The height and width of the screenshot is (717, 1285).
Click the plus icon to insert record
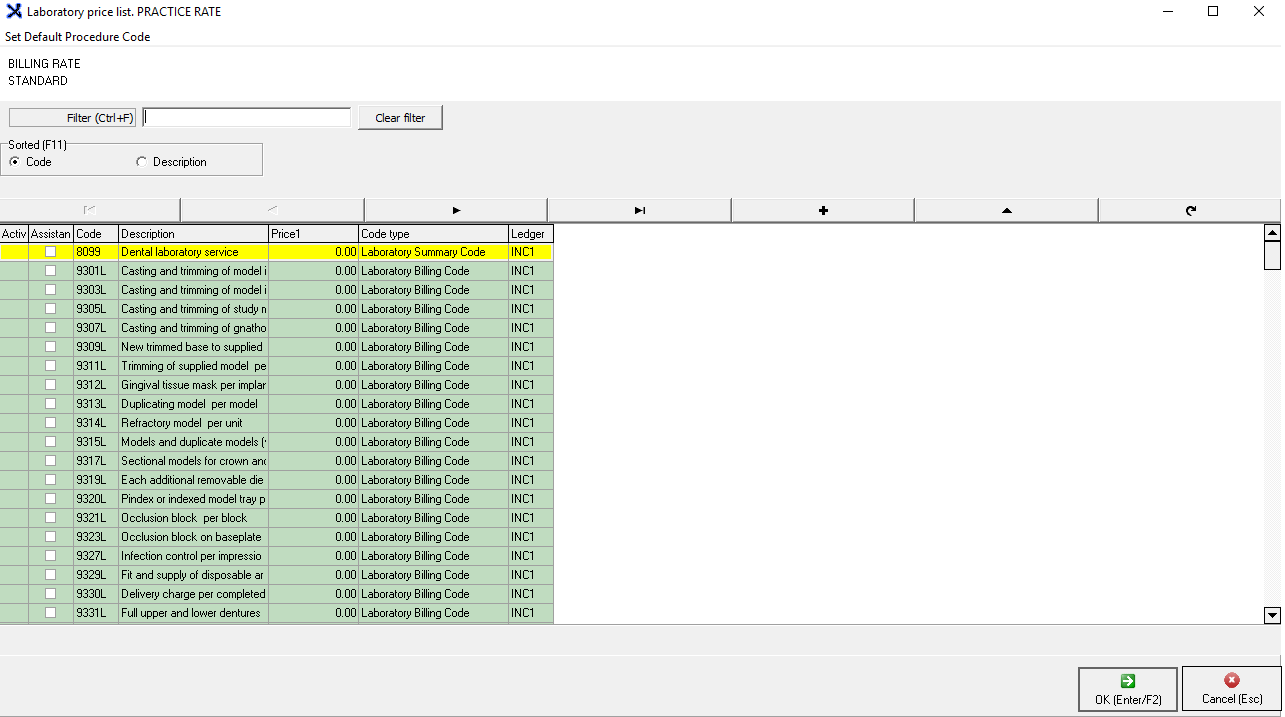(822, 210)
